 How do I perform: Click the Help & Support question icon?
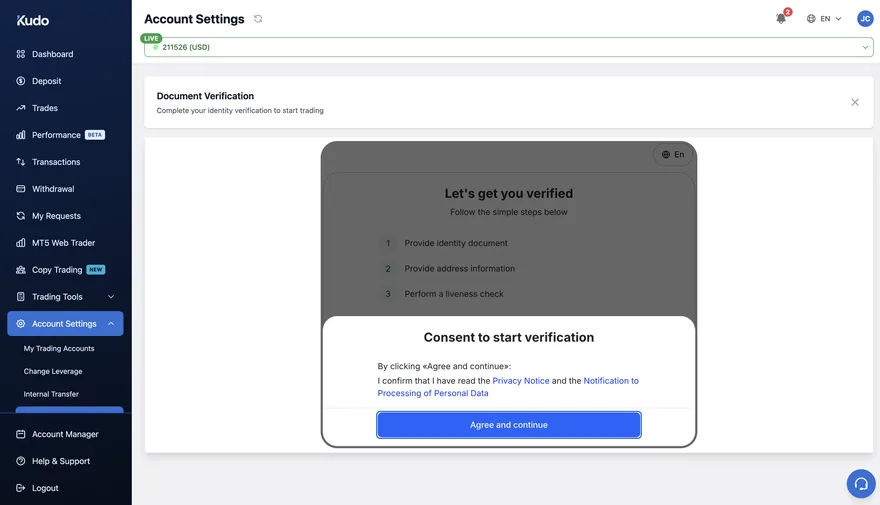tap(21, 461)
